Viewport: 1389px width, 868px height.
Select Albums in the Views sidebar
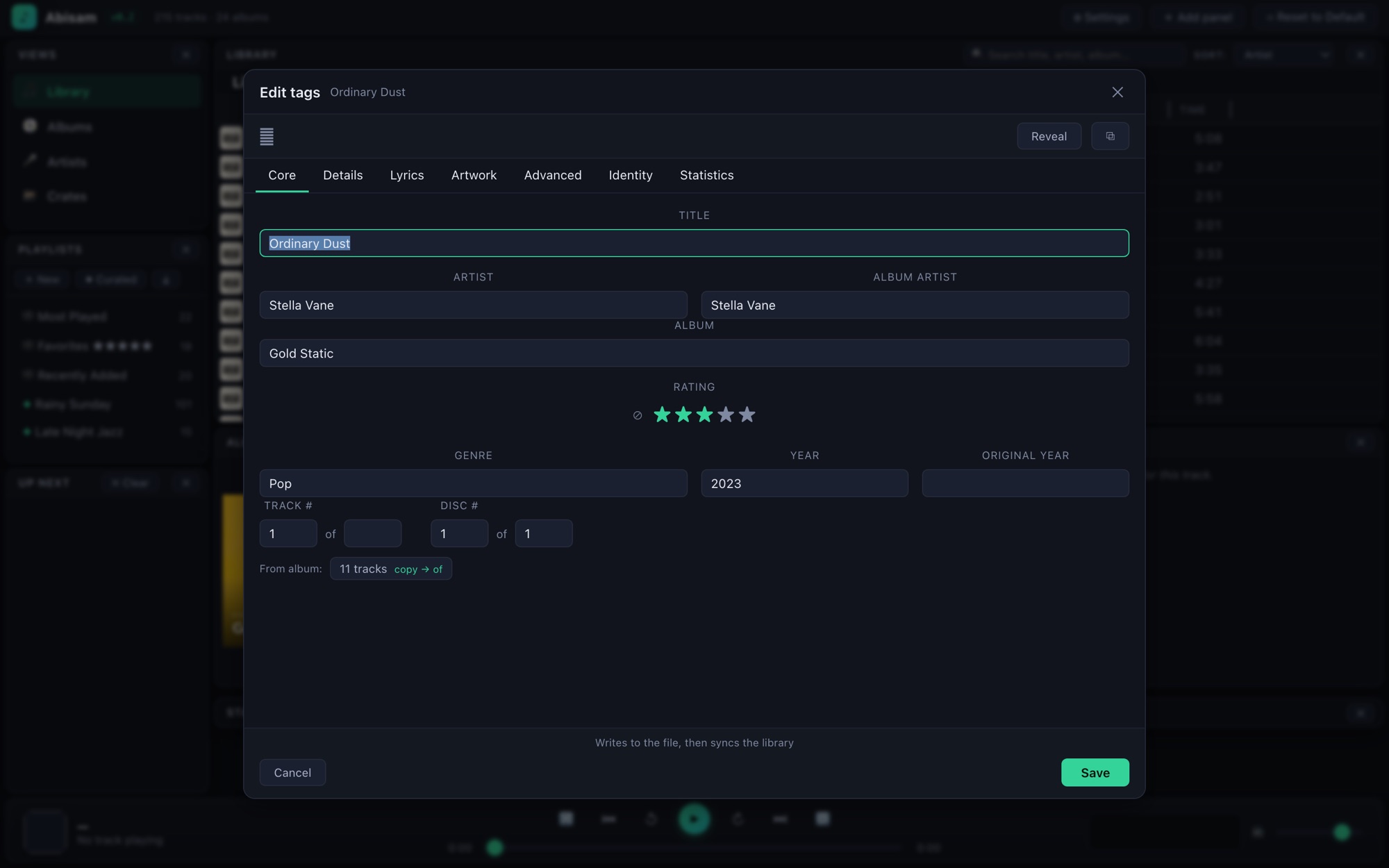pyautogui.click(x=106, y=126)
